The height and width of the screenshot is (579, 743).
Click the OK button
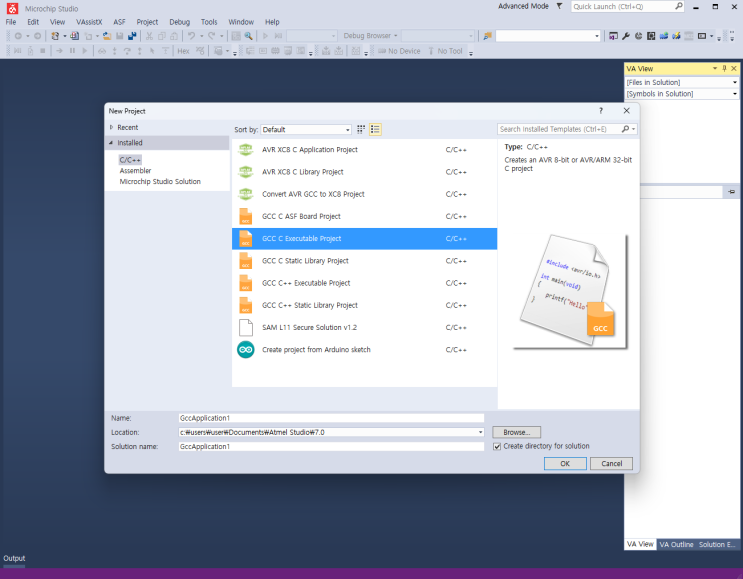tap(565, 463)
